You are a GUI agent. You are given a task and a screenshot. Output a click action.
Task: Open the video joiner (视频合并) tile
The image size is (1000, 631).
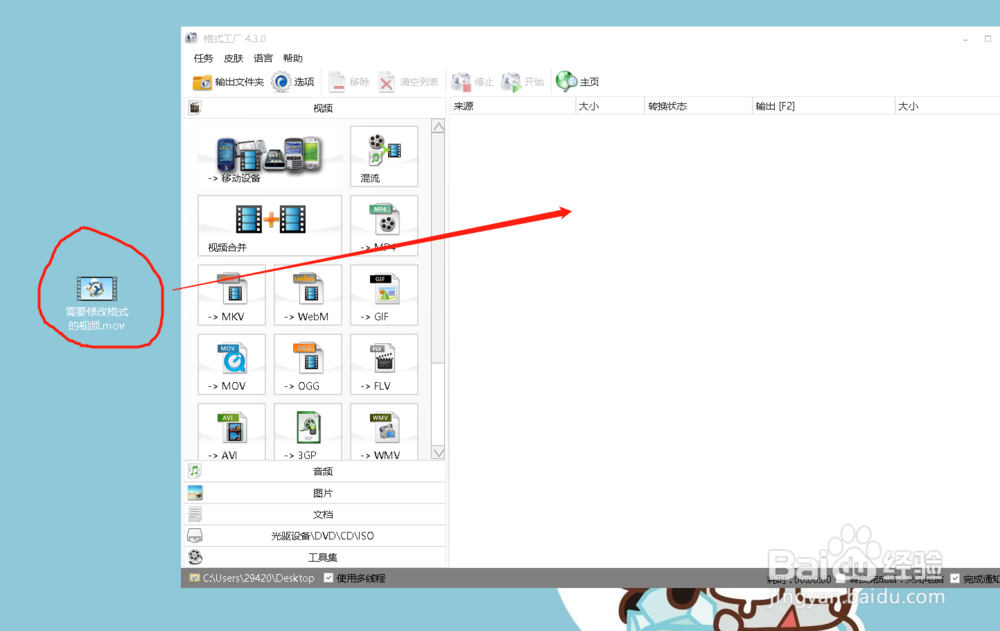tap(269, 225)
